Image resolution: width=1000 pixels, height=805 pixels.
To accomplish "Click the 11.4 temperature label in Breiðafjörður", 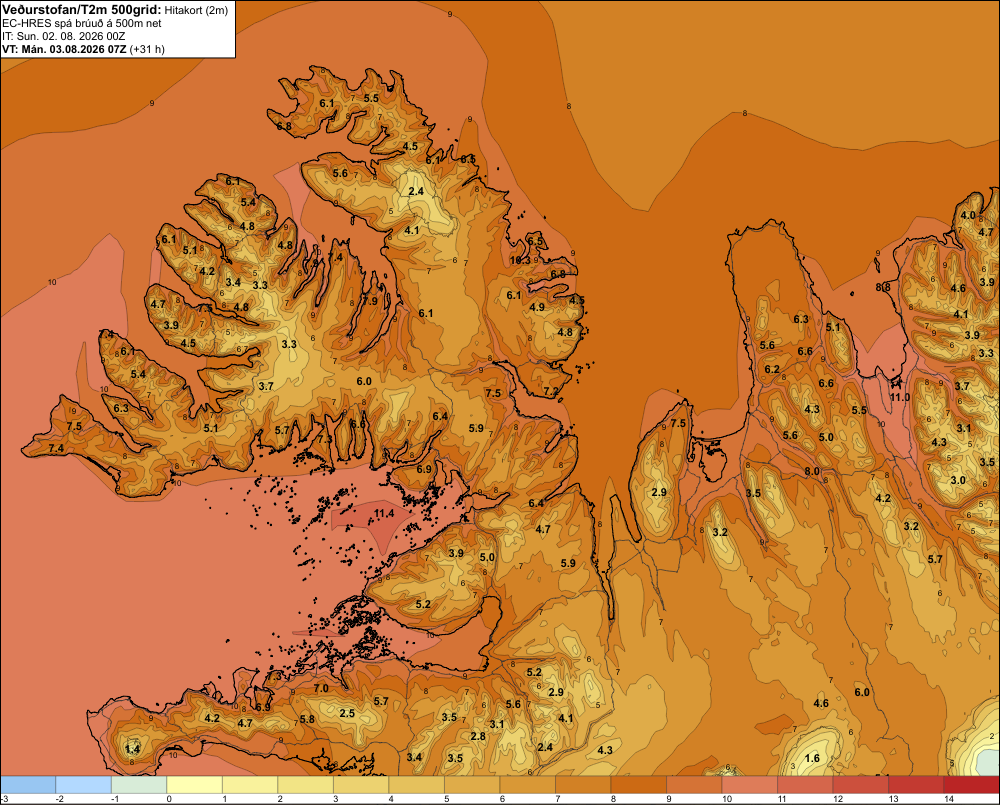I will pyautogui.click(x=384, y=513).
